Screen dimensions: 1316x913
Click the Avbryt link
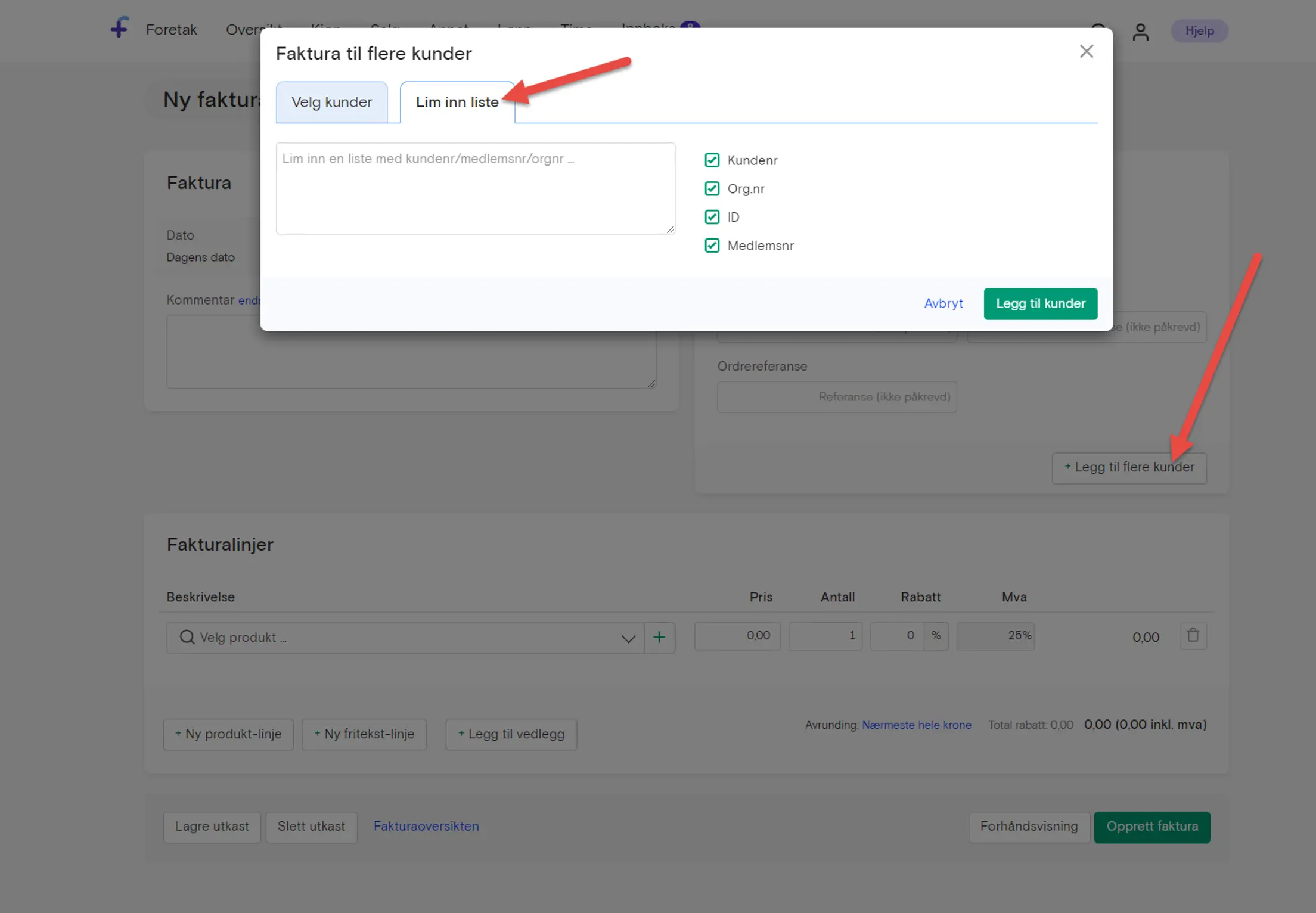coord(943,303)
